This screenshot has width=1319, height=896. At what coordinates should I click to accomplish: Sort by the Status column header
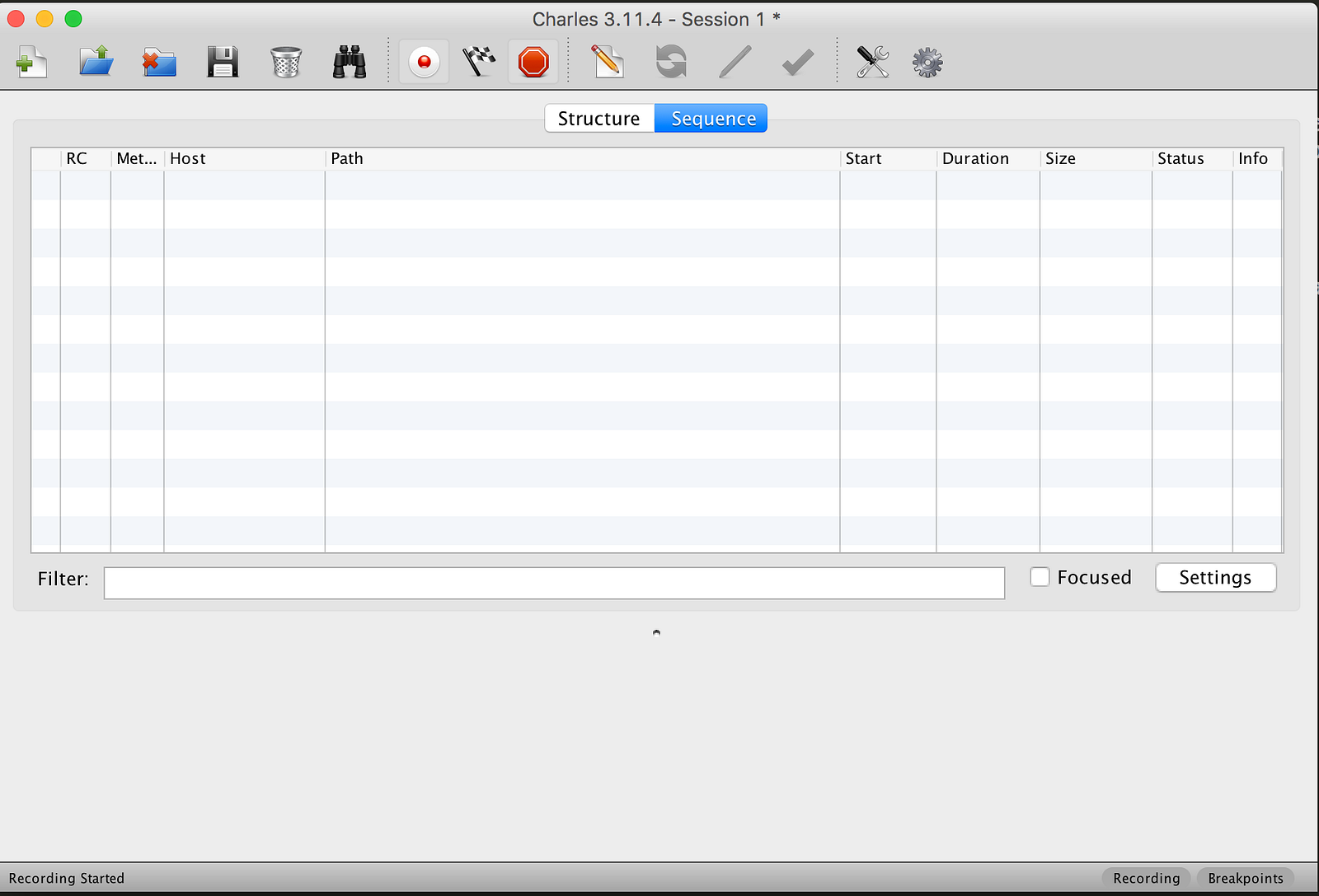(1192, 159)
